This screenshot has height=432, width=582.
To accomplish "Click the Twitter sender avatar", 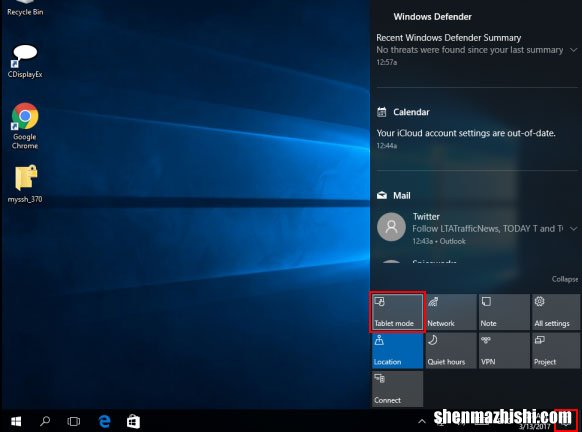I will point(391,227).
